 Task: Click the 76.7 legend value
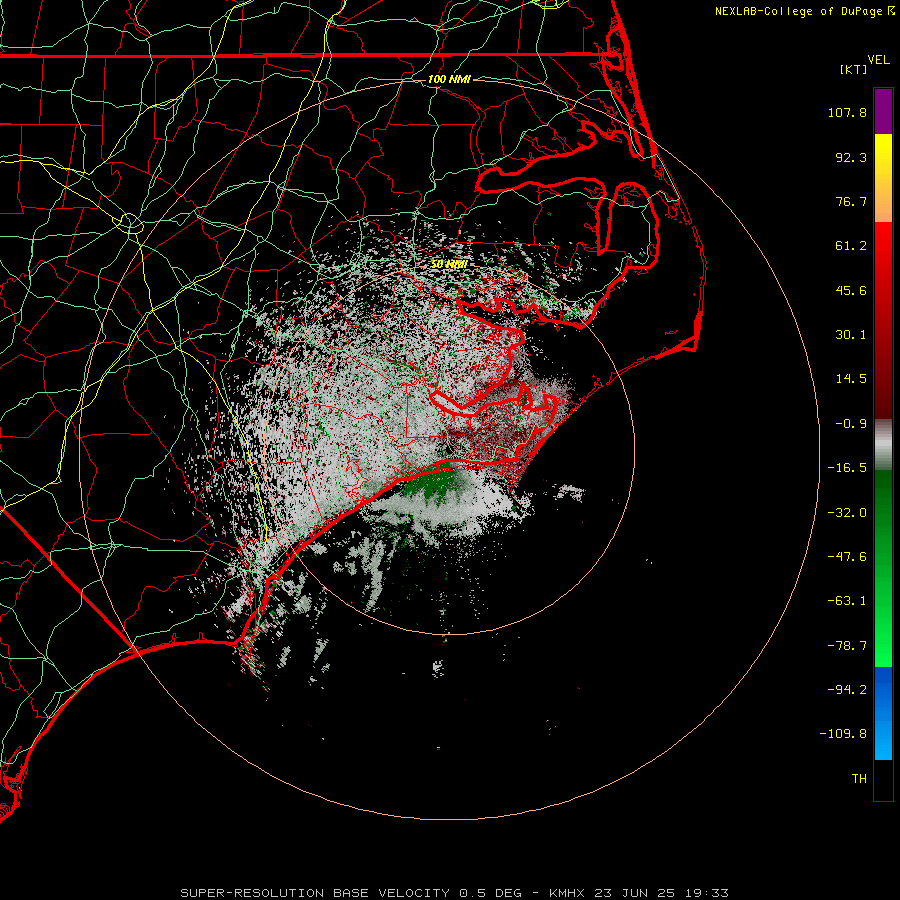click(x=851, y=201)
